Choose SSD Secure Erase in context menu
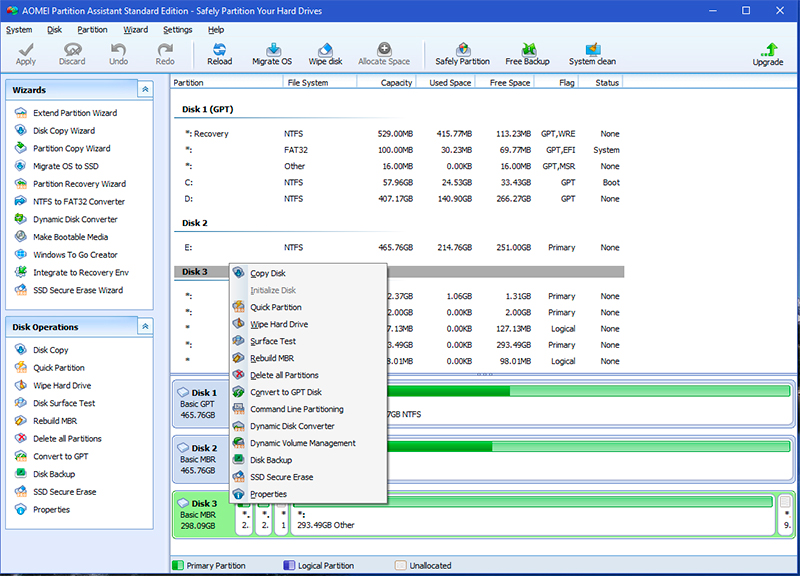 tap(308, 477)
